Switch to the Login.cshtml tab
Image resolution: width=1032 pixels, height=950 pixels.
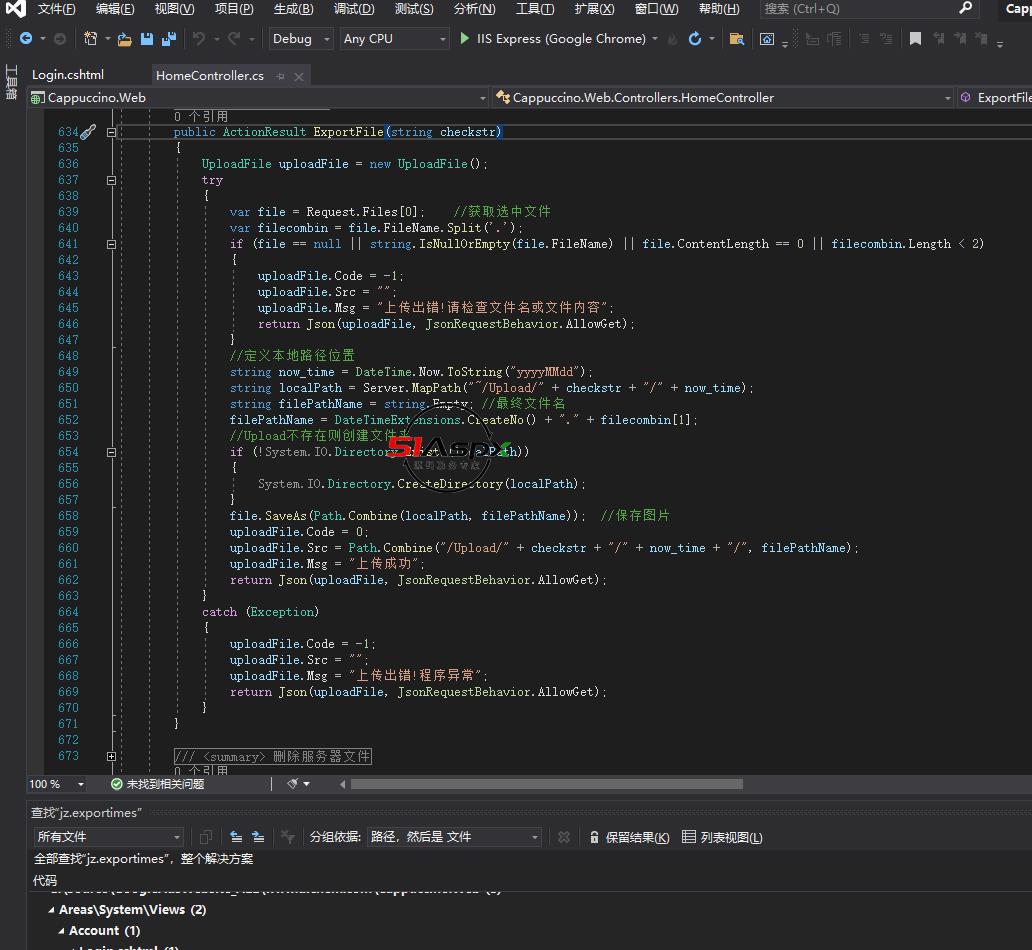[x=68, y=75]
